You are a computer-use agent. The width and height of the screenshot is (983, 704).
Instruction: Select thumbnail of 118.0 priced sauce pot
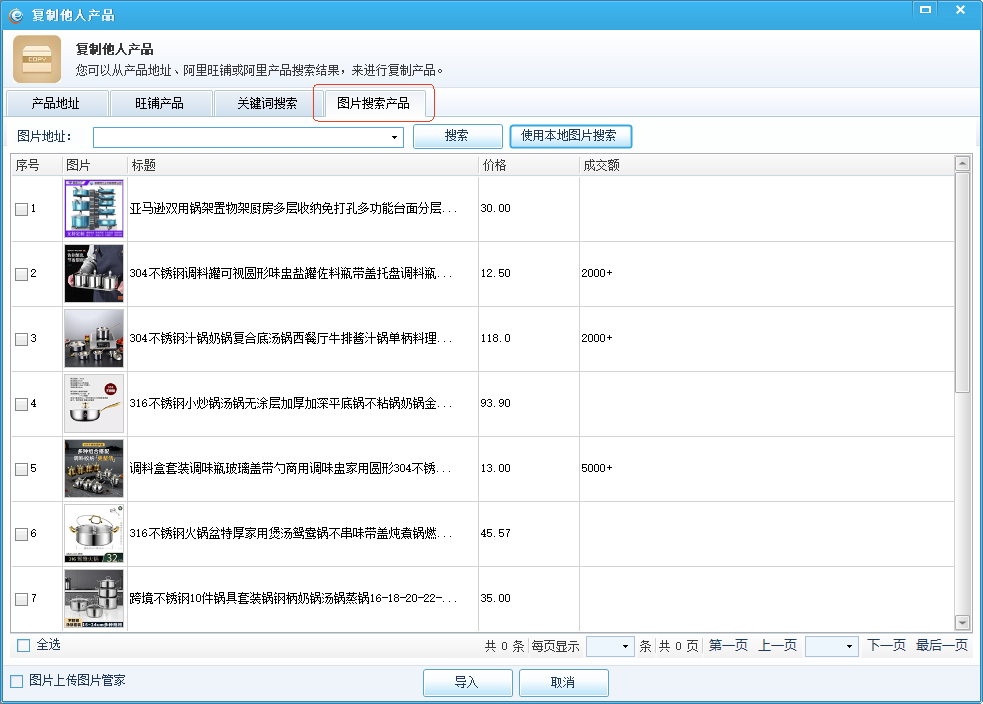pyautogui.click(x=94, y=338)
